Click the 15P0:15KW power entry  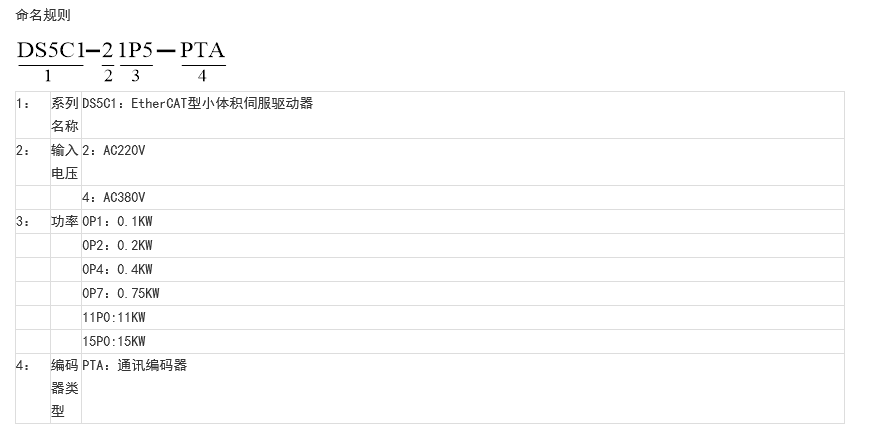coord(114,341)
